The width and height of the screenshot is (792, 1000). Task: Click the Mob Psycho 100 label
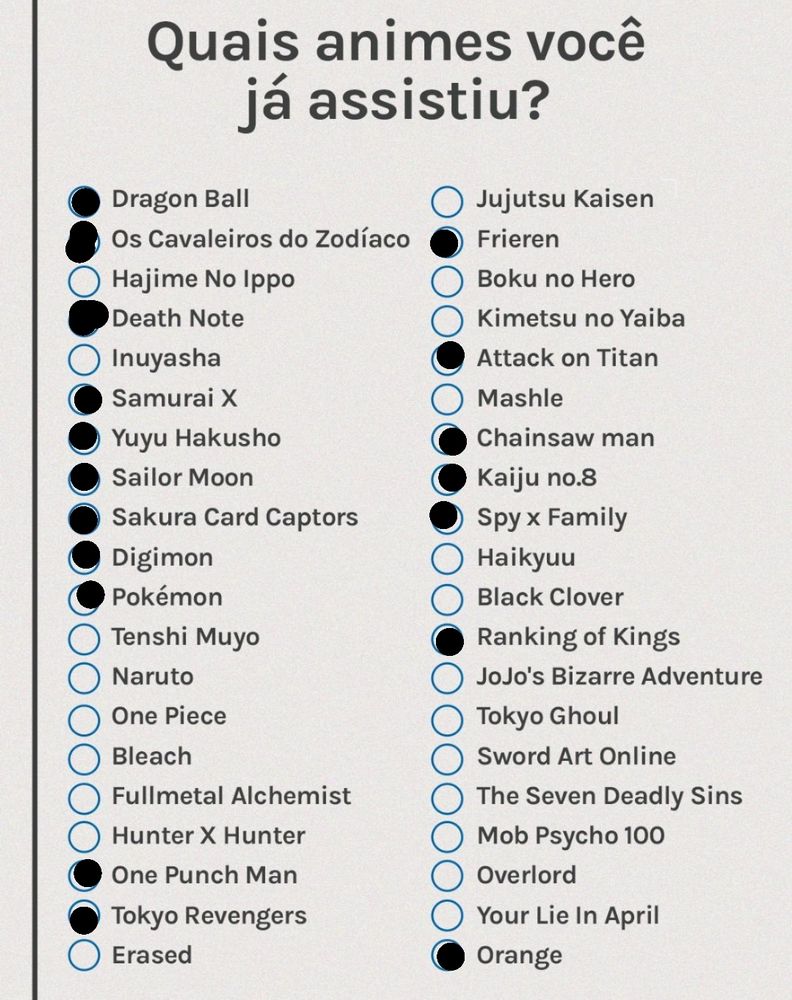pos(571,835)
